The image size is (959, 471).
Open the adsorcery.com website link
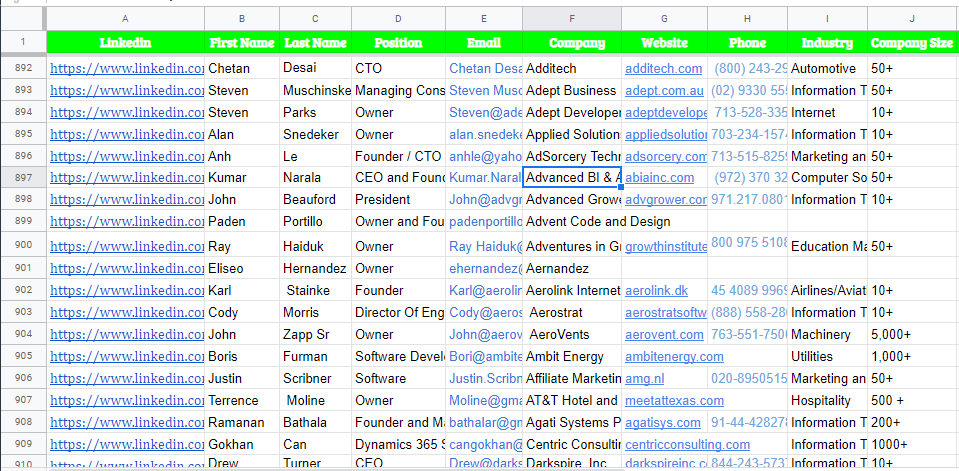pyautogui.click(x=666, y=156)
